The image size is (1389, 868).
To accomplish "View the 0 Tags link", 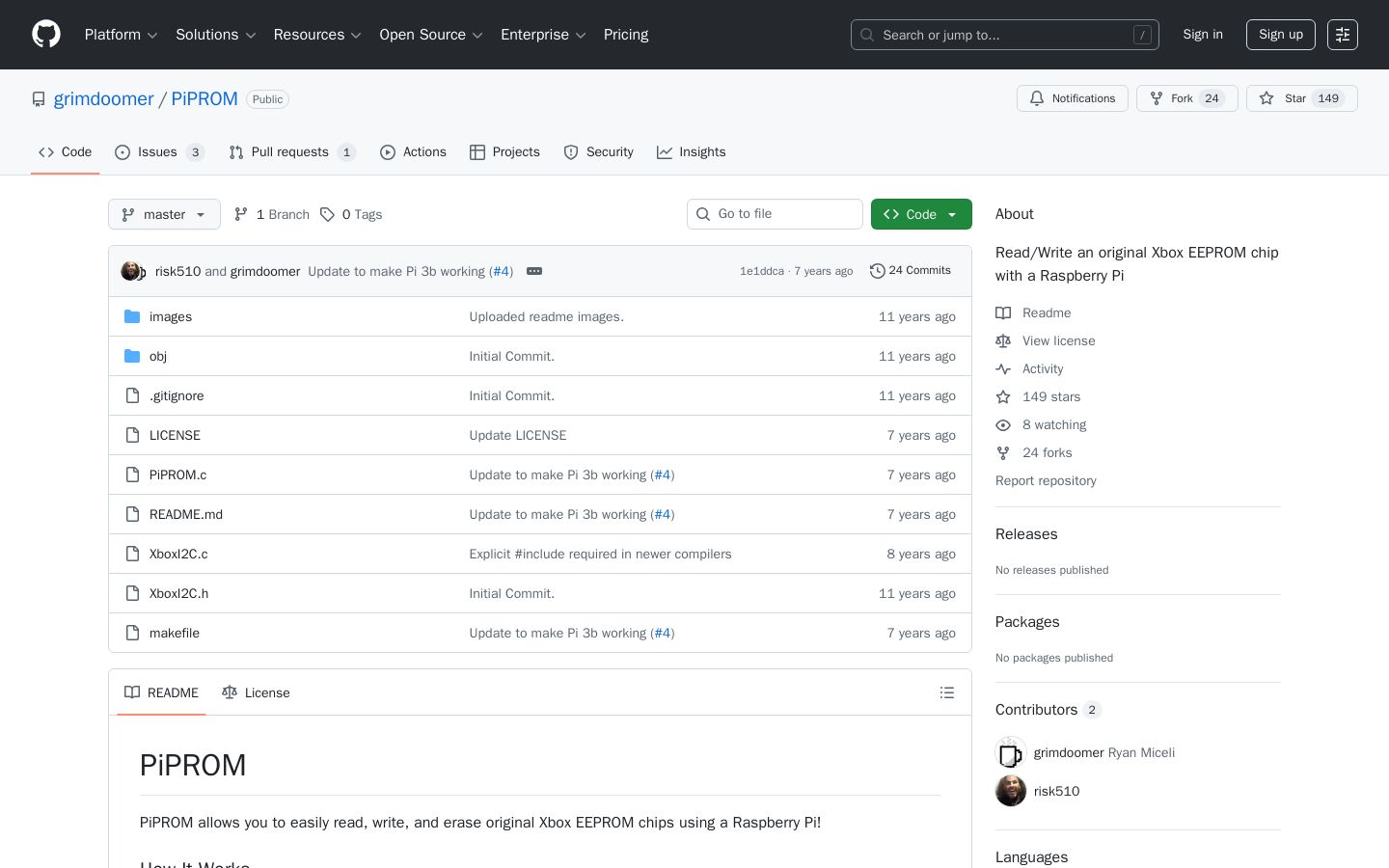I will coord(351,214).
